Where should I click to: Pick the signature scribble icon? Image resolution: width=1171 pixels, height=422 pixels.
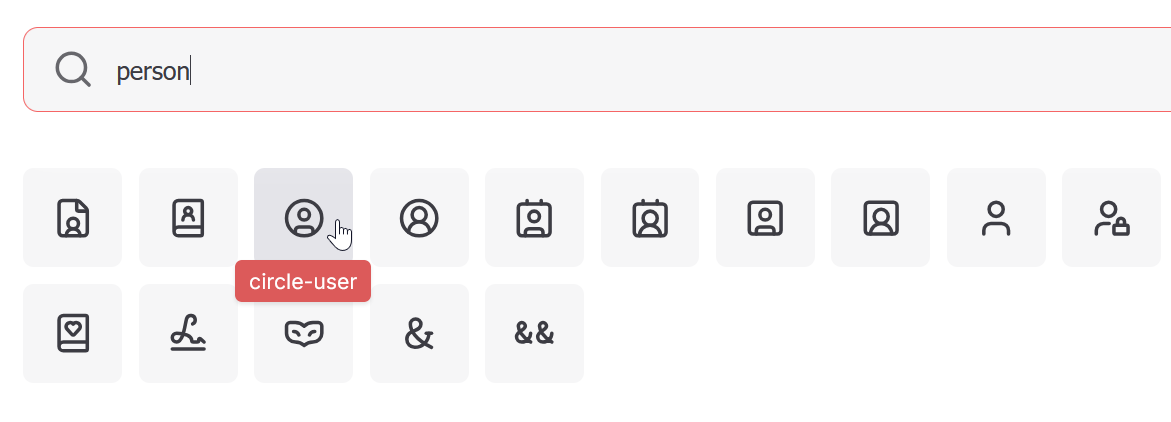[188, 333]
